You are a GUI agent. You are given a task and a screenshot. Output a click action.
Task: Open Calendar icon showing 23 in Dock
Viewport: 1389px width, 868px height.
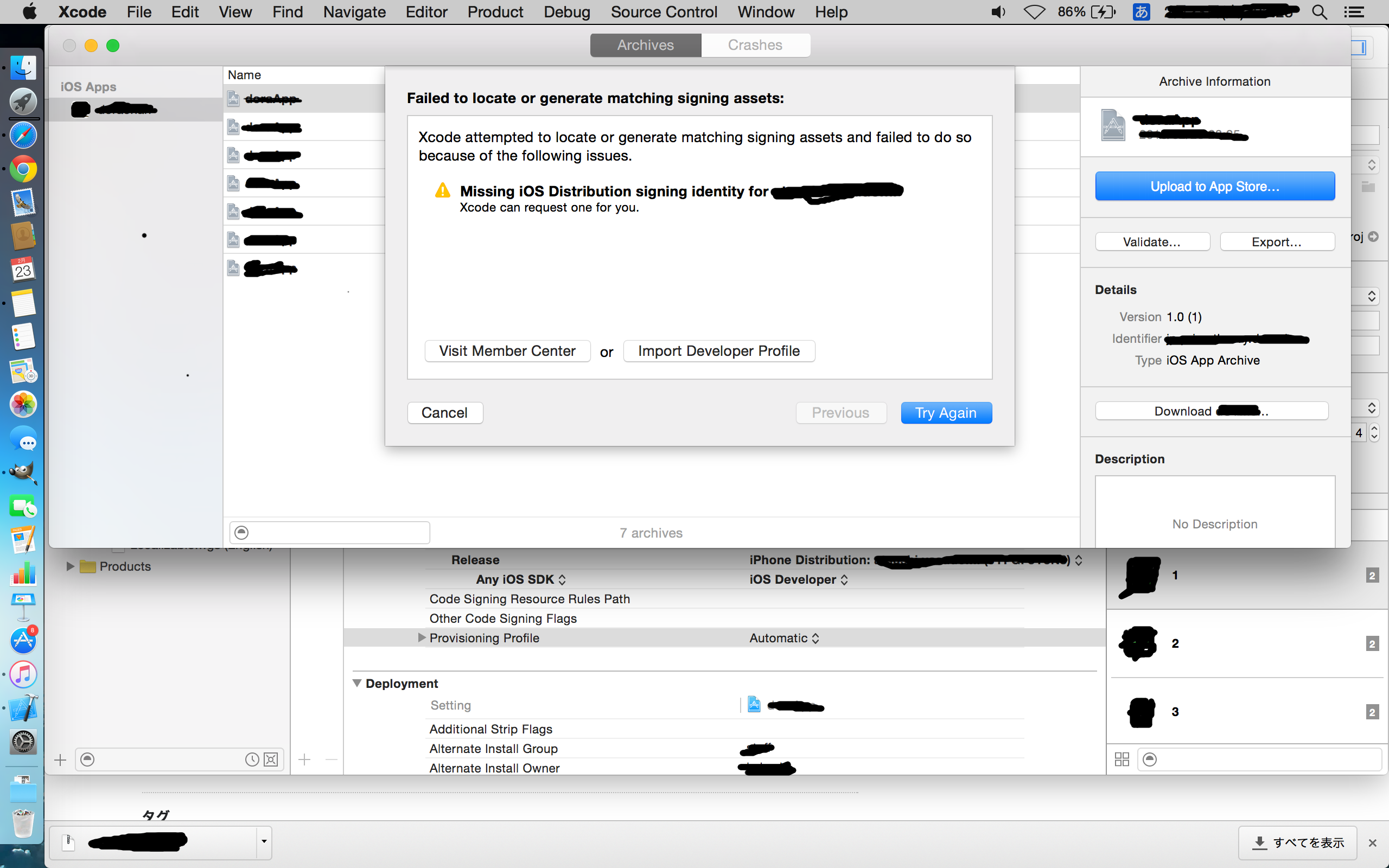(x=23, y=270)
